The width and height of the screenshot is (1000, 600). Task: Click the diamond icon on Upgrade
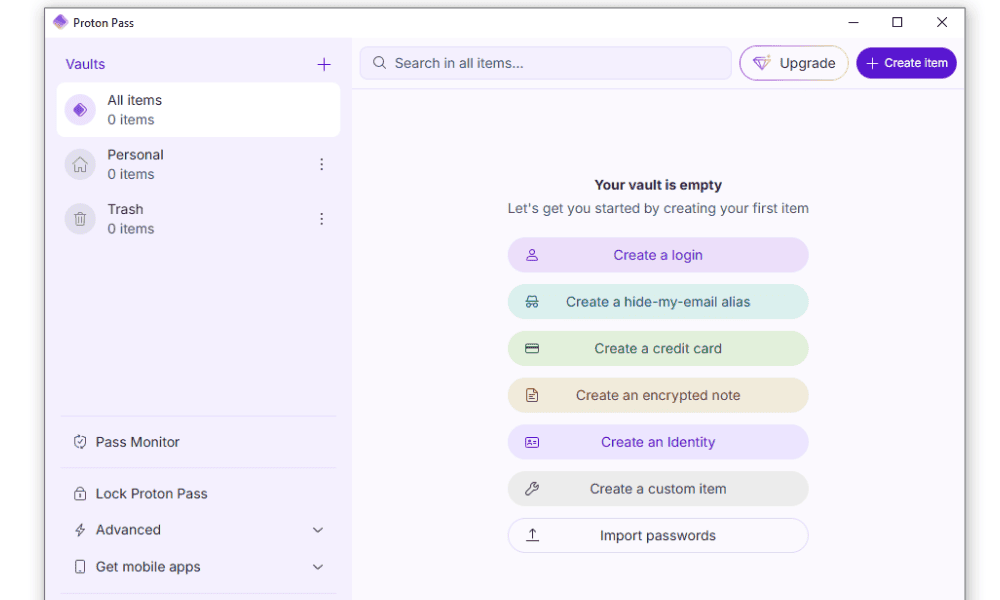pos(762,63)
